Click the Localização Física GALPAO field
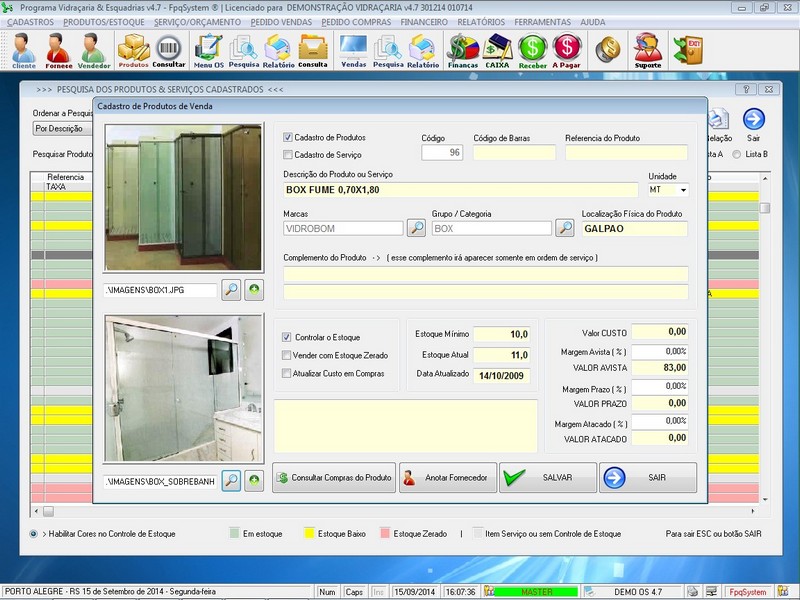Image resolution: width=800 pixels, height=600 pixels. pos(635,229)
